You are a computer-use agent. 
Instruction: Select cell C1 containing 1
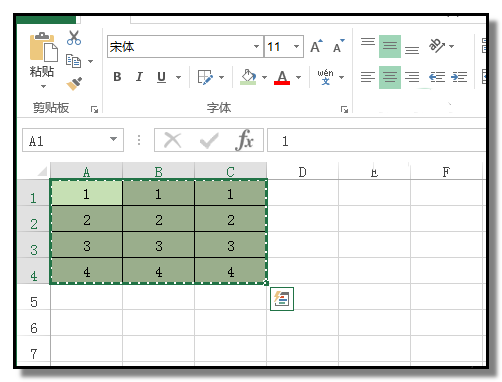point(230,193)
